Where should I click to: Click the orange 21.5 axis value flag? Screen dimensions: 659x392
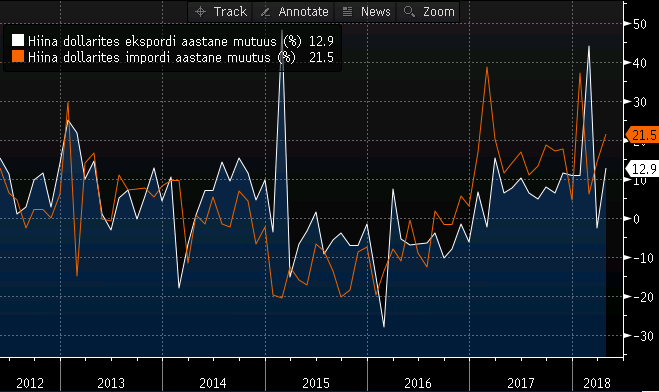pos(643,135)
